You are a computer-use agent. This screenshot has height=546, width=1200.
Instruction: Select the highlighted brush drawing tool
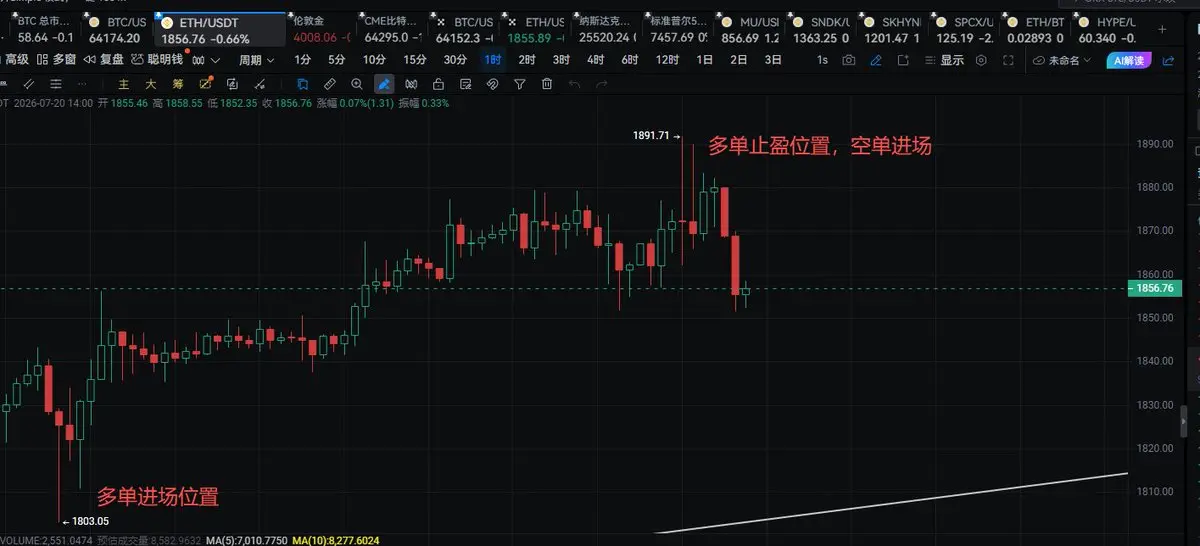384,84
